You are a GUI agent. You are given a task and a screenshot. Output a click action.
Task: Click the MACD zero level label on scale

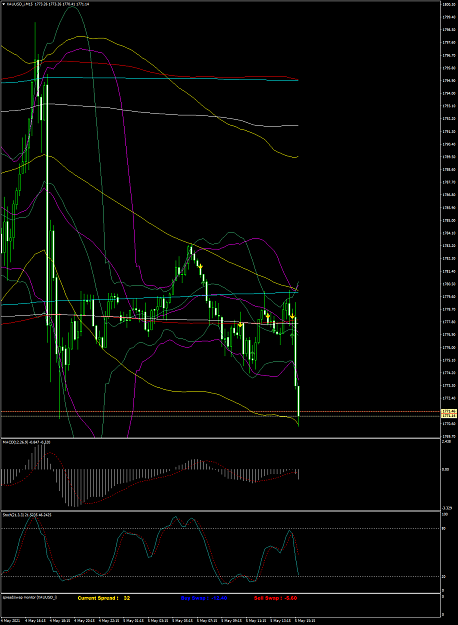pos(445,470)
